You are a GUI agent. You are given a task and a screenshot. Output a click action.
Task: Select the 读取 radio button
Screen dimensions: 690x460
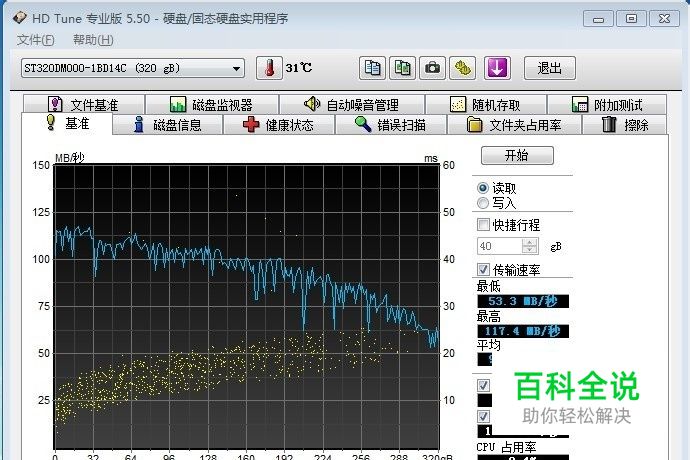coord(484,188)
